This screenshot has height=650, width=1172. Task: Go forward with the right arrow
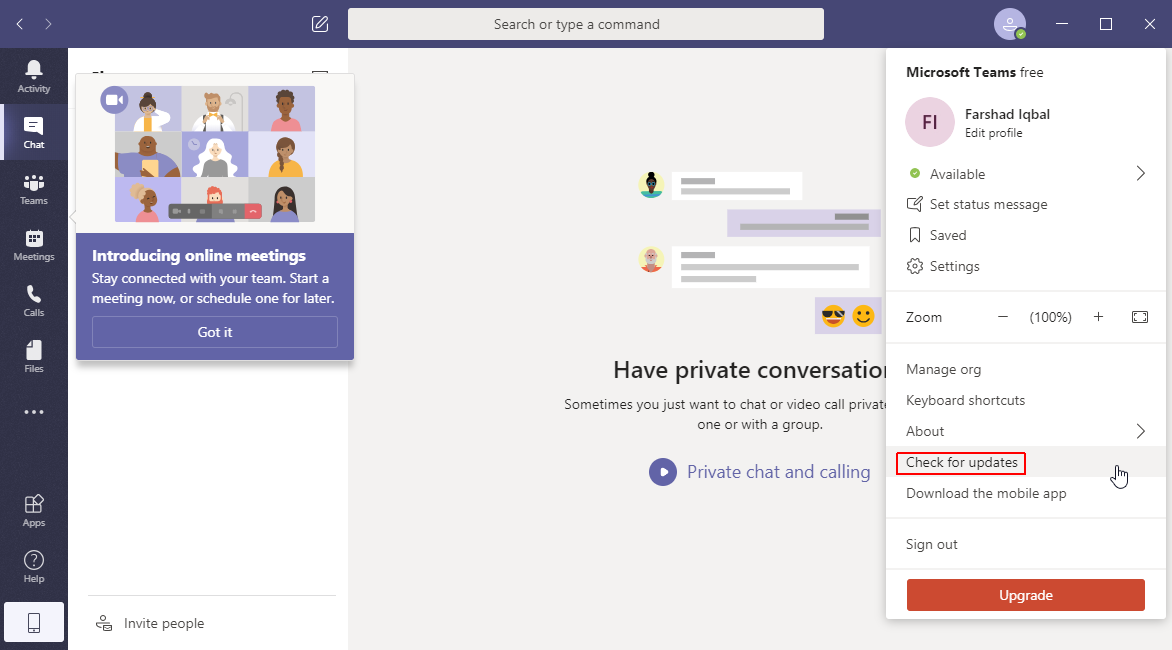point(49,24)
